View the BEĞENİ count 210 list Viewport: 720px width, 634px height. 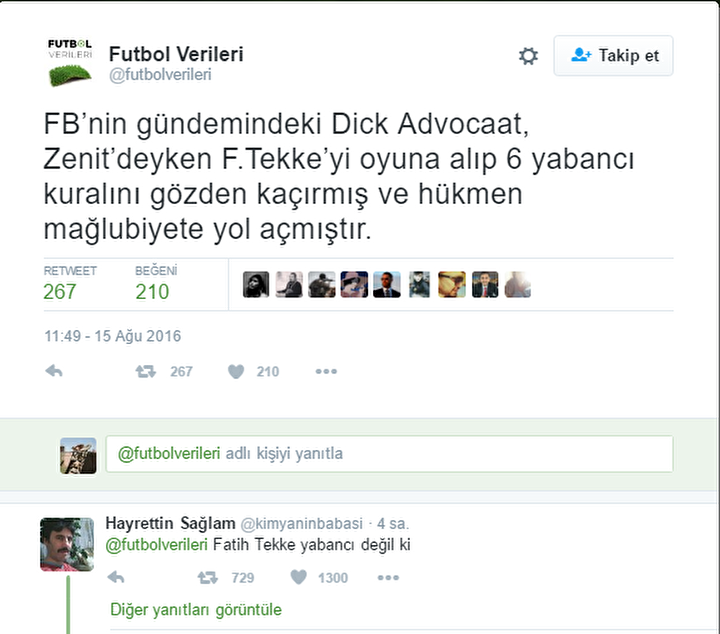point(156,284)
